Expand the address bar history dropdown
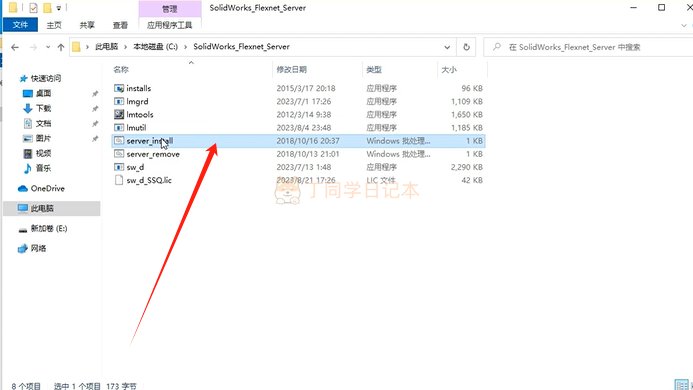This screenshot has height=390, width=693. (x=447, y=47)
